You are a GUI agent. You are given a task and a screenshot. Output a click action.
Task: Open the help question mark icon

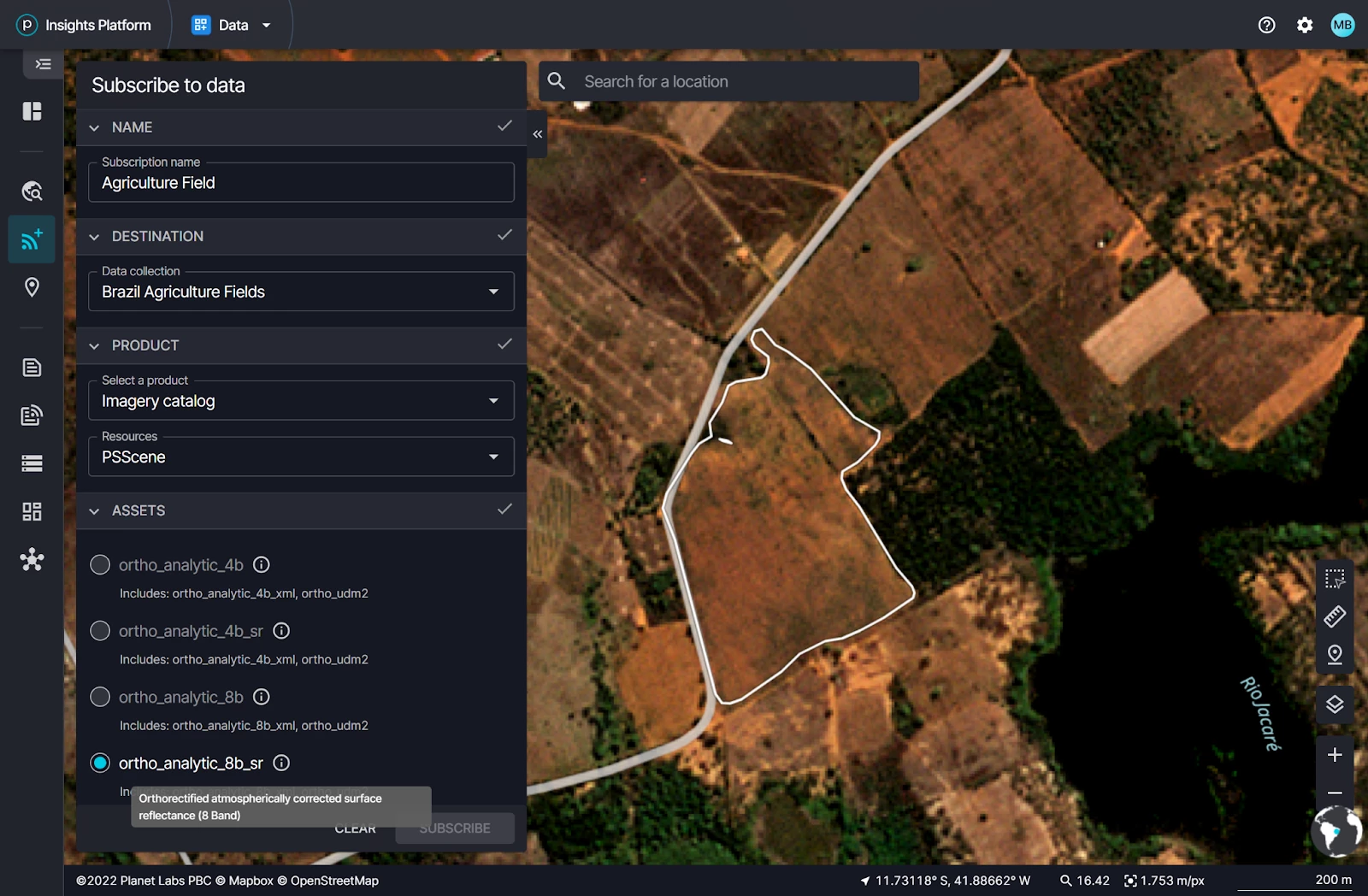(x=1266, y=25)
